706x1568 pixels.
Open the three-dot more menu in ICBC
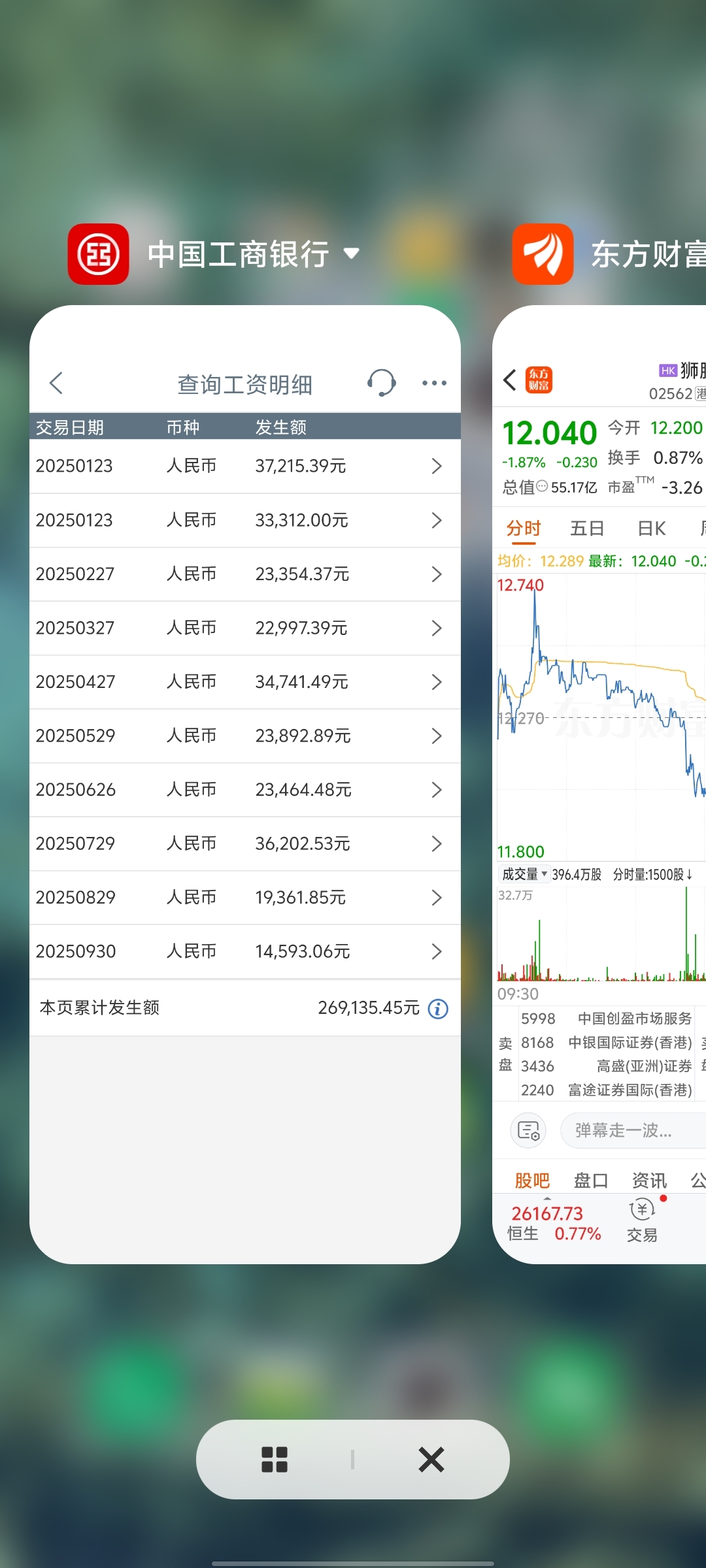(434, 383)
